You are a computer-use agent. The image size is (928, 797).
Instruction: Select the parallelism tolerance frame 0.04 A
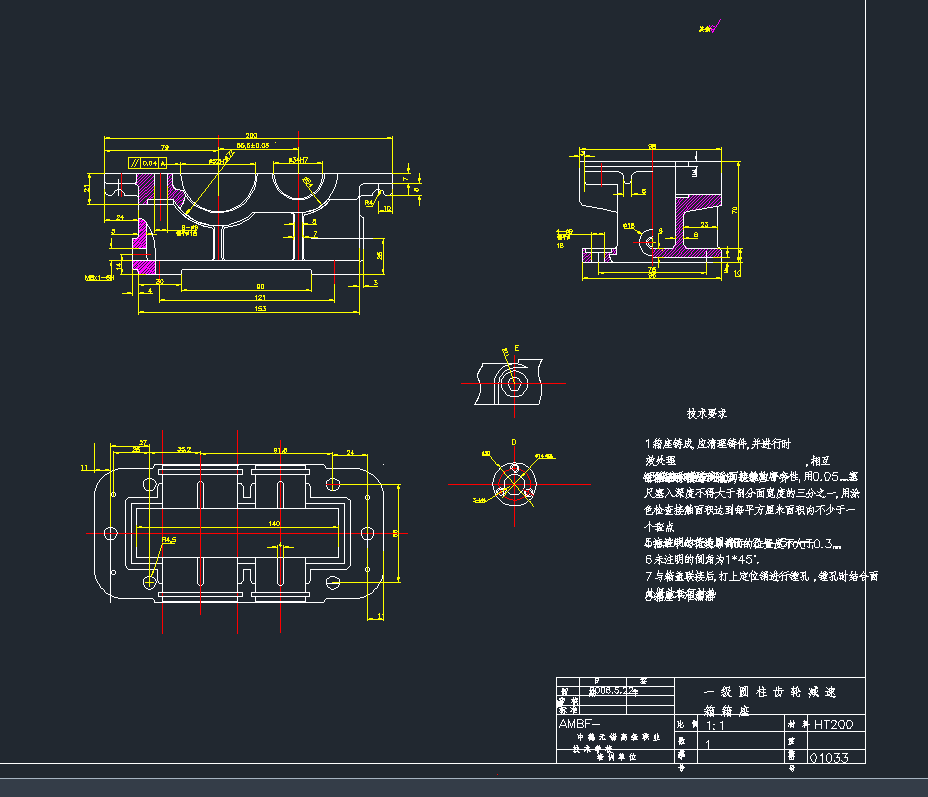[x=146, y=162]
